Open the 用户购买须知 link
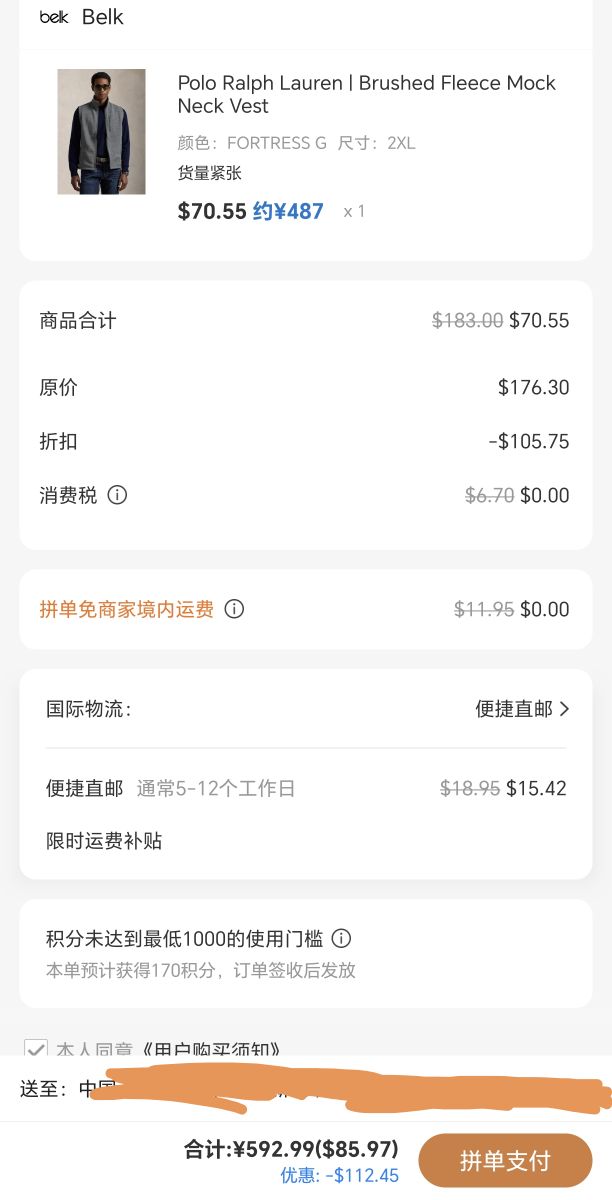Viewport: 612px width, 1200px height. (x=211, y=1050)
